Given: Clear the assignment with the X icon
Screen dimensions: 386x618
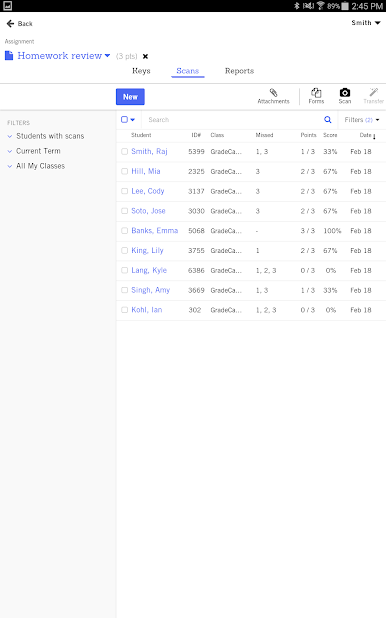Looking at the screenshot, I should (145, 56).
